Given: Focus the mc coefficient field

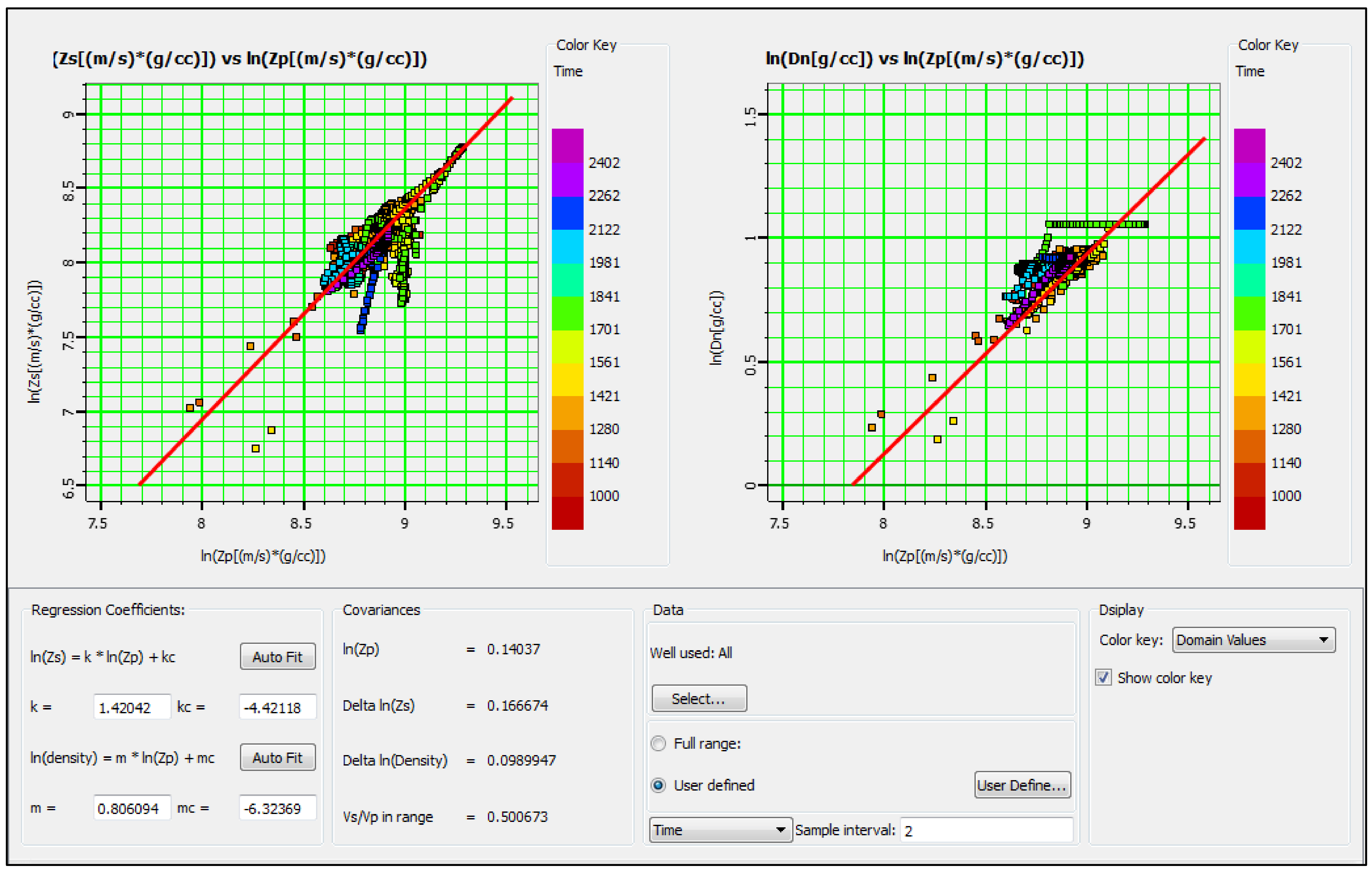Looking at the screenshot, I should [x=277, y=808].
